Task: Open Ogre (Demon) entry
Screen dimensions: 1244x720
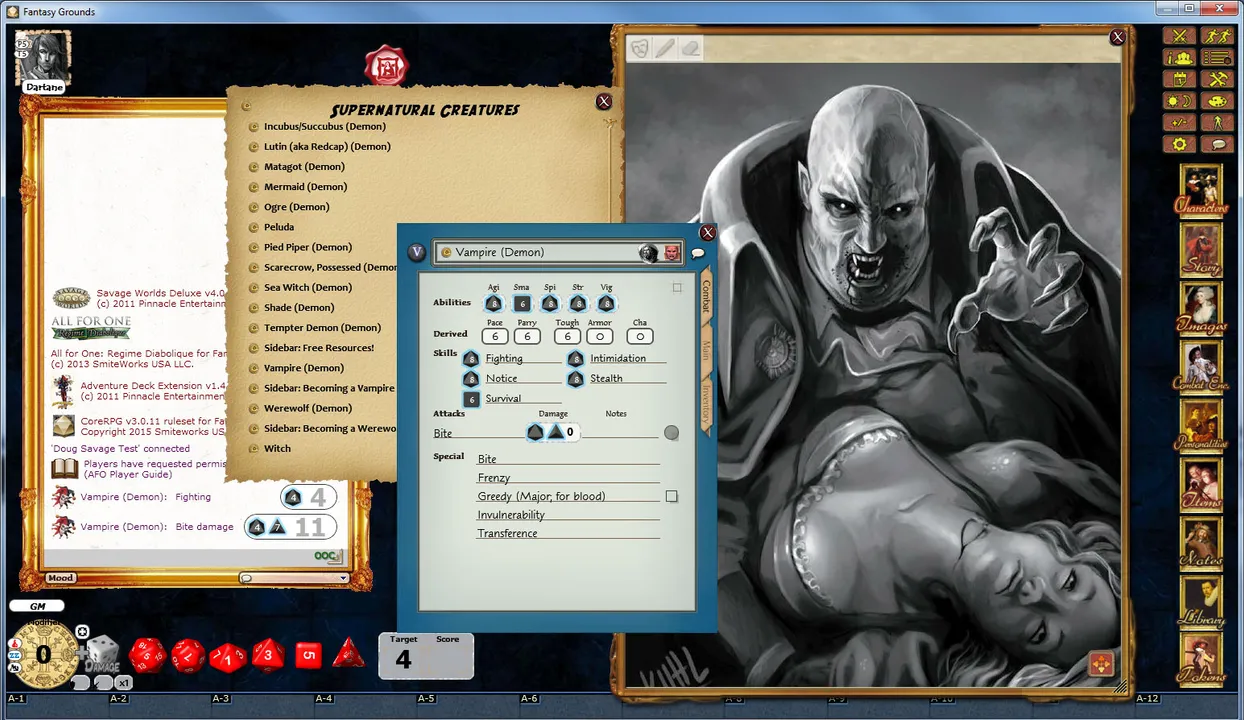Action: tap(297, 207)
